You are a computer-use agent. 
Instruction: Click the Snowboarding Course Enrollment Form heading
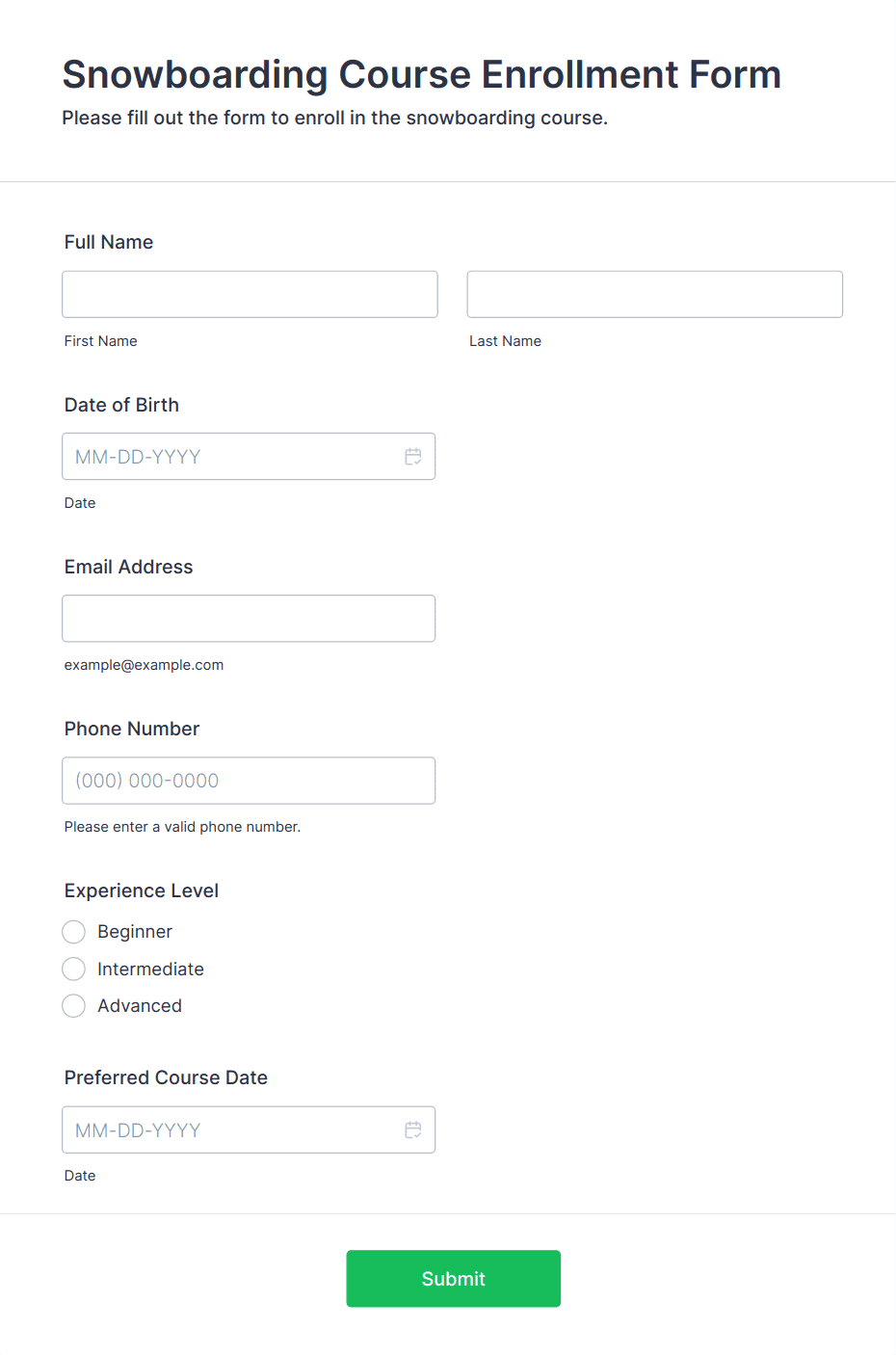[421, 74]
